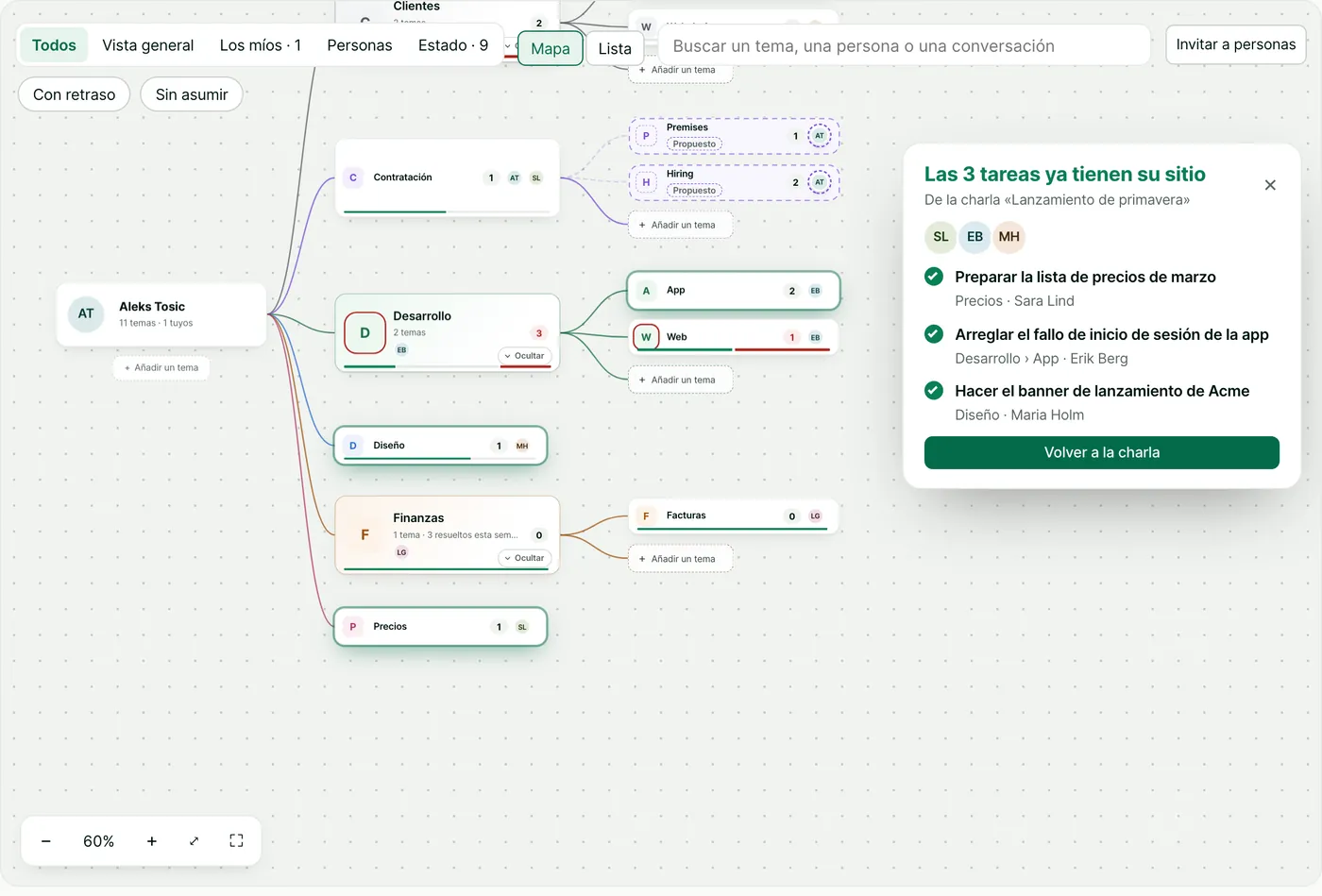The height and width of the screenshot is (896, 1322).
Task: Enter fullscreen using the corner-brackets icon
Action: 236,841
